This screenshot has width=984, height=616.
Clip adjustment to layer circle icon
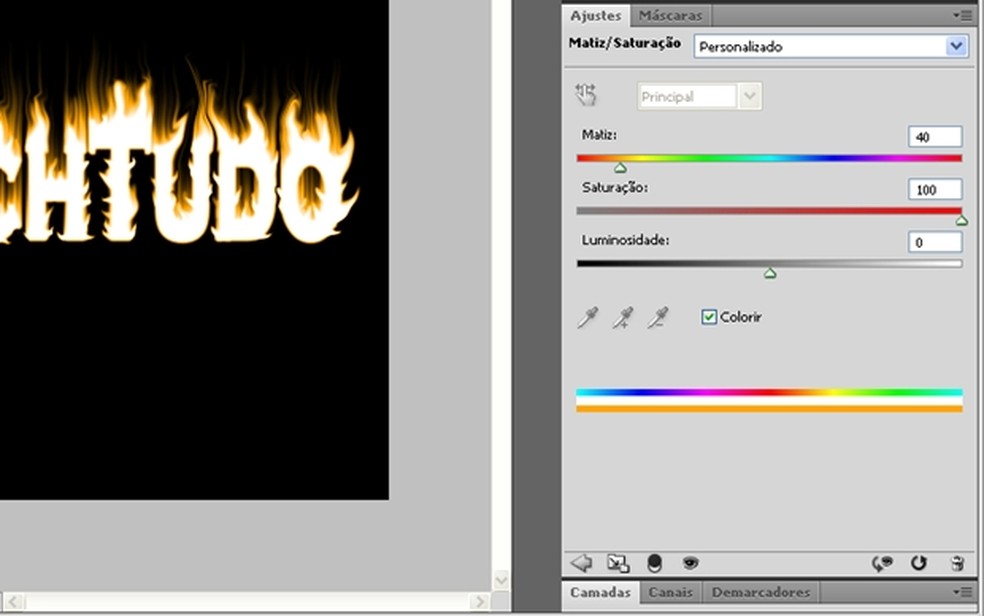[654, 563]
